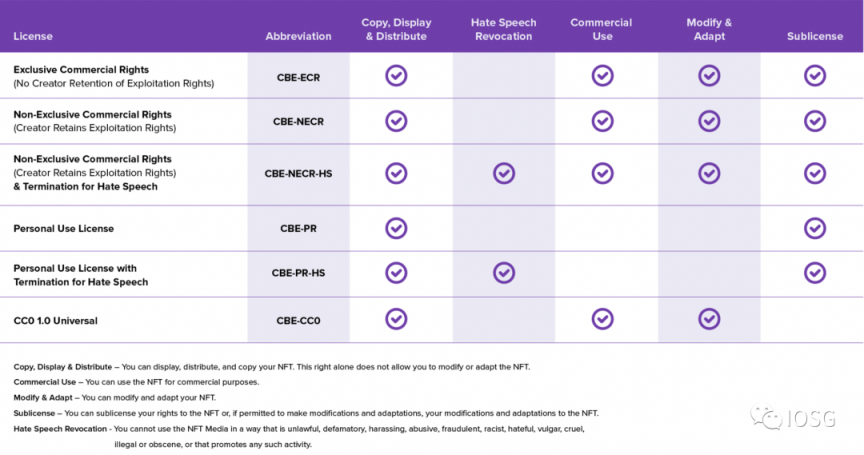Click the Sublicense column header
Image resolution: width=864 pixels, height=455 pixels.
pos(814,36)
